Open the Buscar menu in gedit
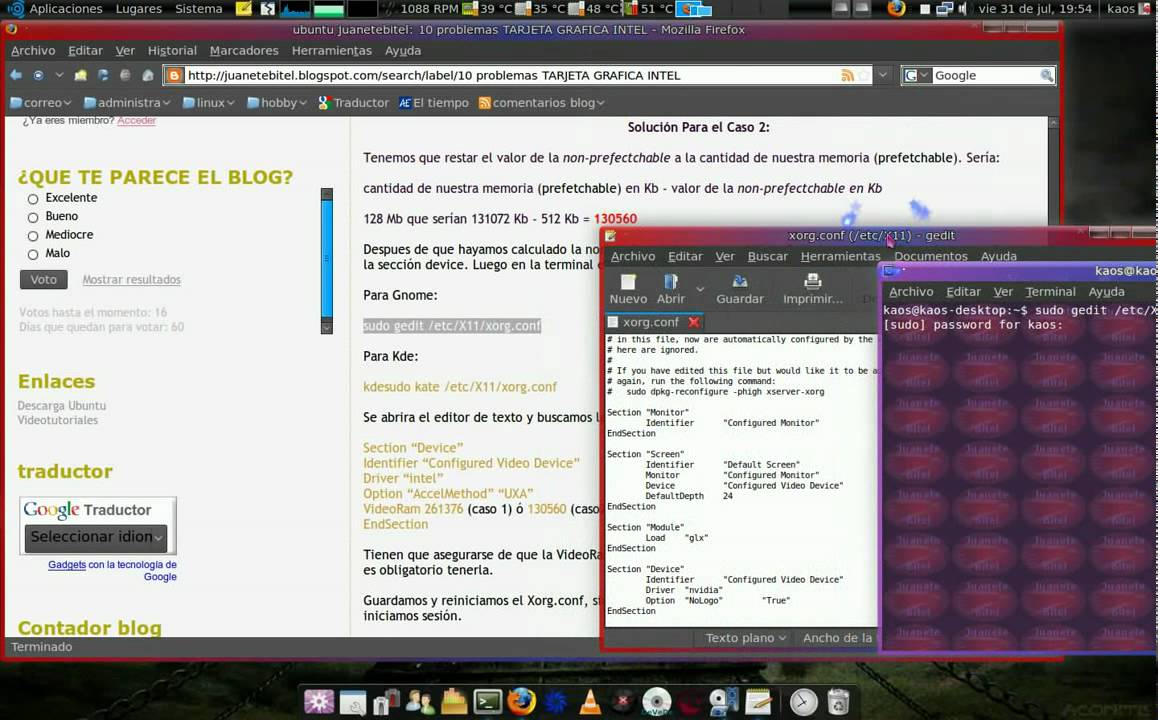The height and width of the screenshot is (720, 1158). tap(767, 256)
